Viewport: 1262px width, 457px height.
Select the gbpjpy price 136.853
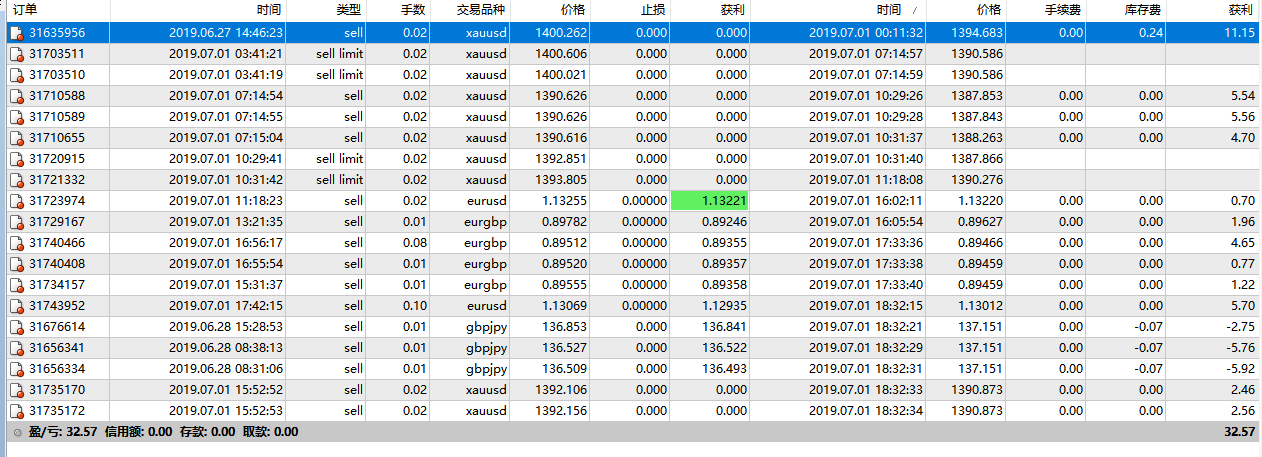coord(566,327)
